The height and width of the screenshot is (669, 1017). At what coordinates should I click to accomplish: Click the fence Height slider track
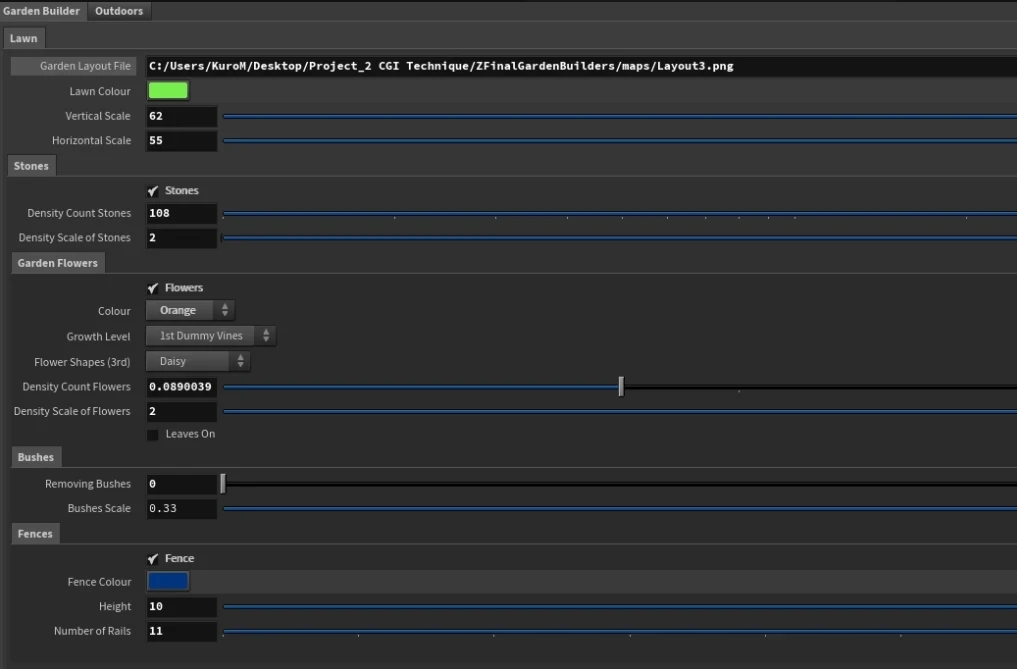(619, 607)
